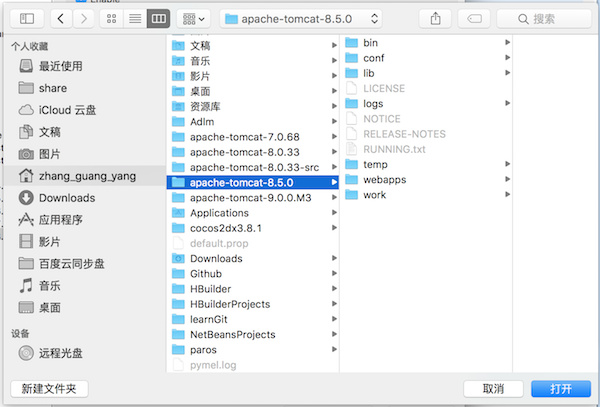600x407 pixels.
Task: Select the cocos2dx3.8.1 folder
Action: click(x=253, y=228)
